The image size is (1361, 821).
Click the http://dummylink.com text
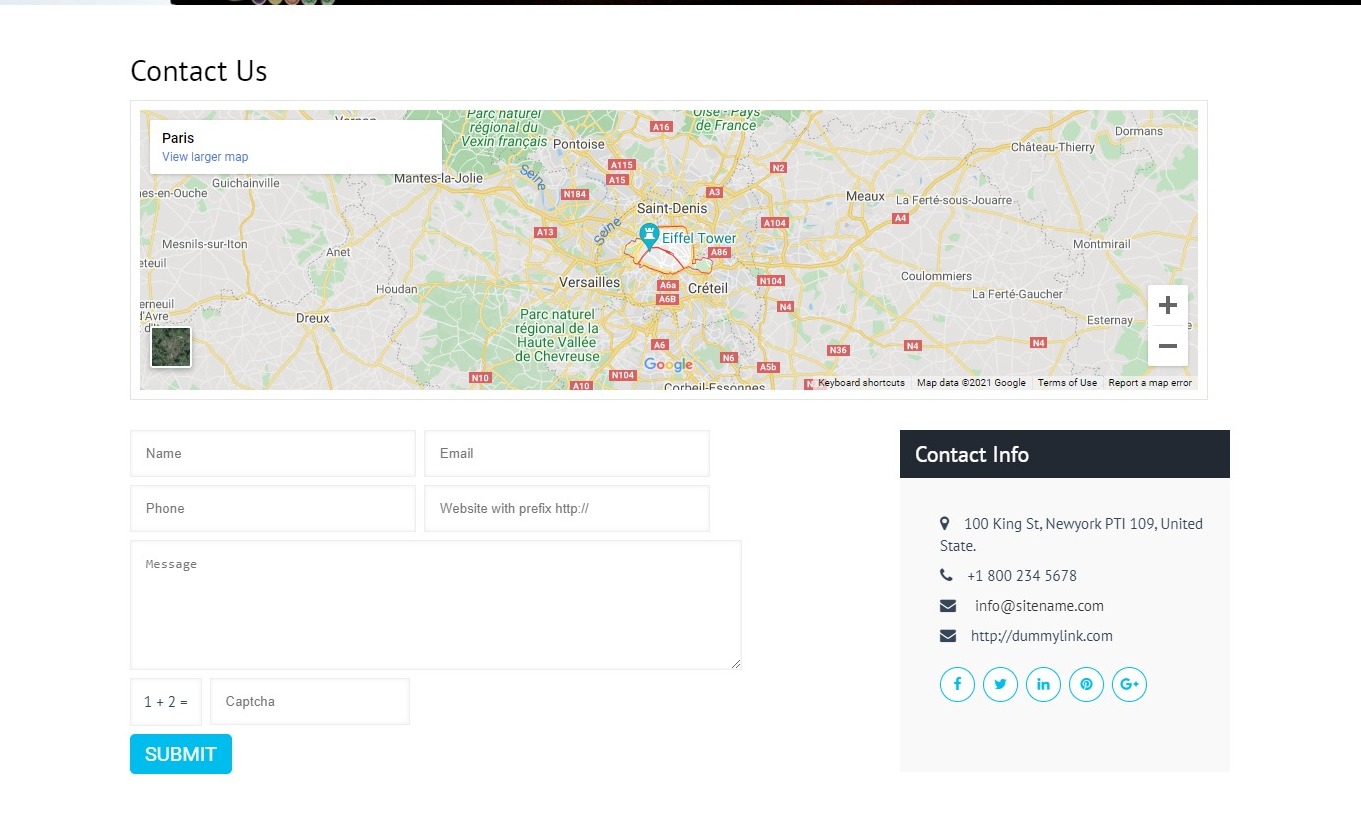pyautogui.click(x=1041, y=636)
